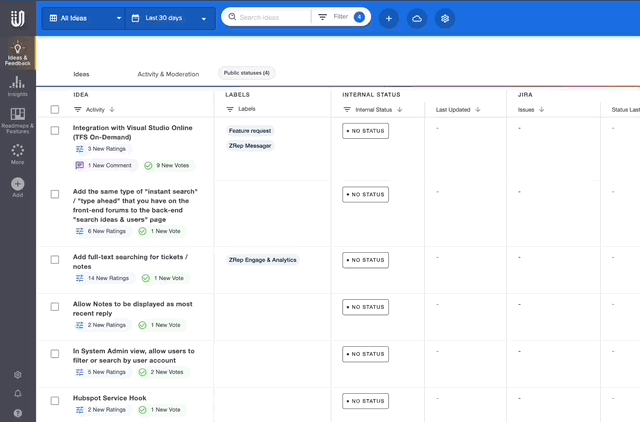
Task: Click the cloud icon in top bar
Action: pyautogui.click(x=417, y=18)
